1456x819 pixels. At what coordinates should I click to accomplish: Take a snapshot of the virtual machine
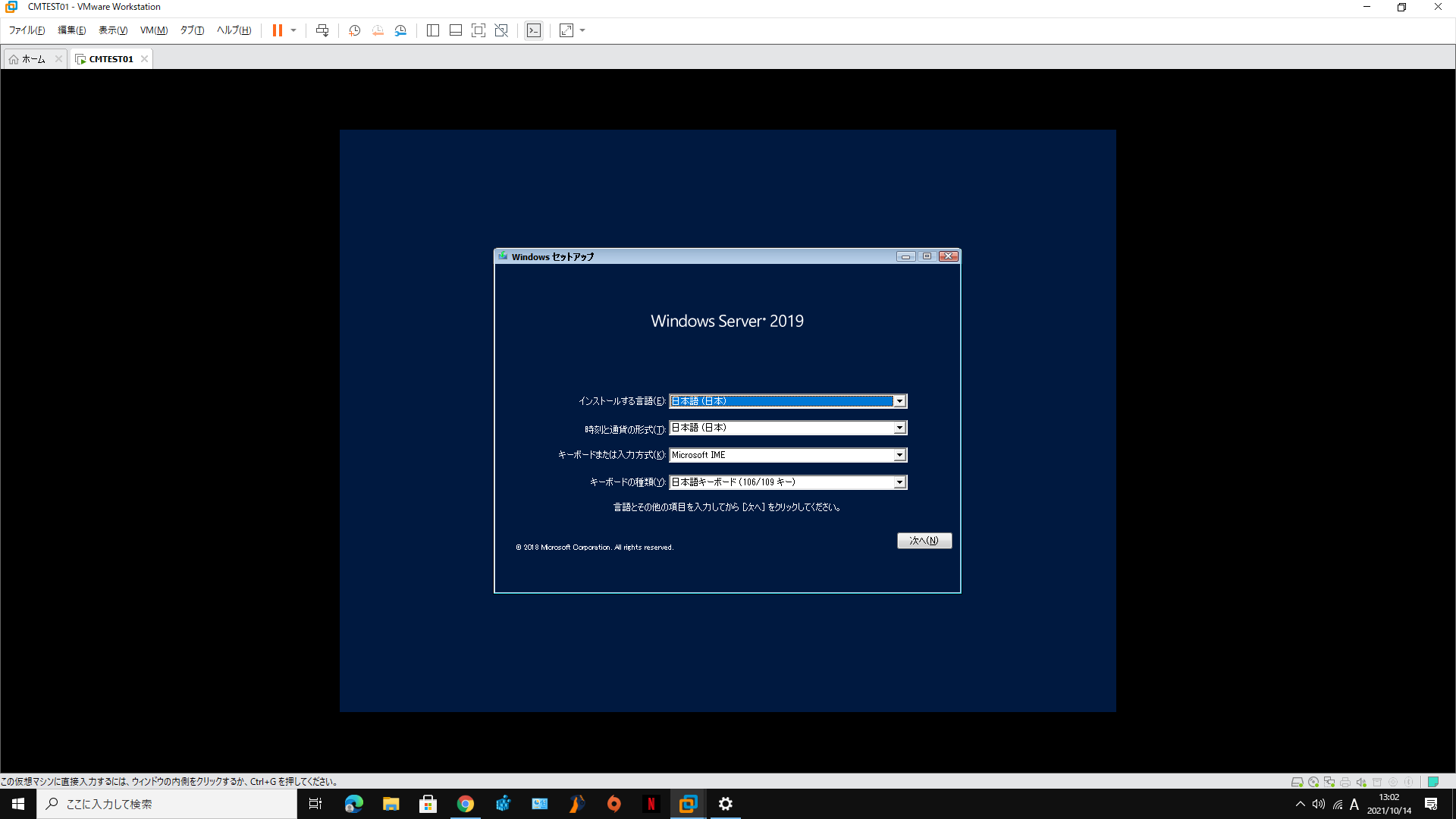tap(354, 30)
